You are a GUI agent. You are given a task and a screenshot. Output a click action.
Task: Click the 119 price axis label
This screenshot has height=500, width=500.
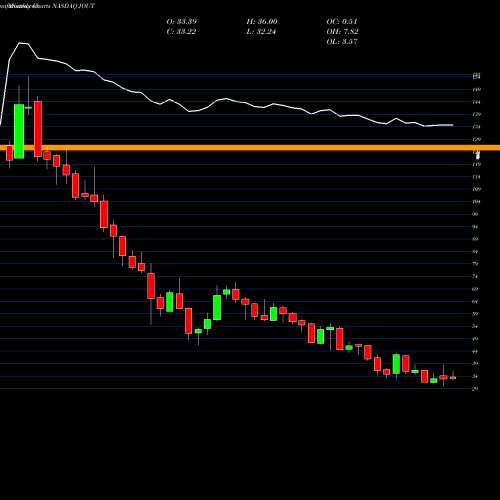pyautogui.click(x=477, y=164)
